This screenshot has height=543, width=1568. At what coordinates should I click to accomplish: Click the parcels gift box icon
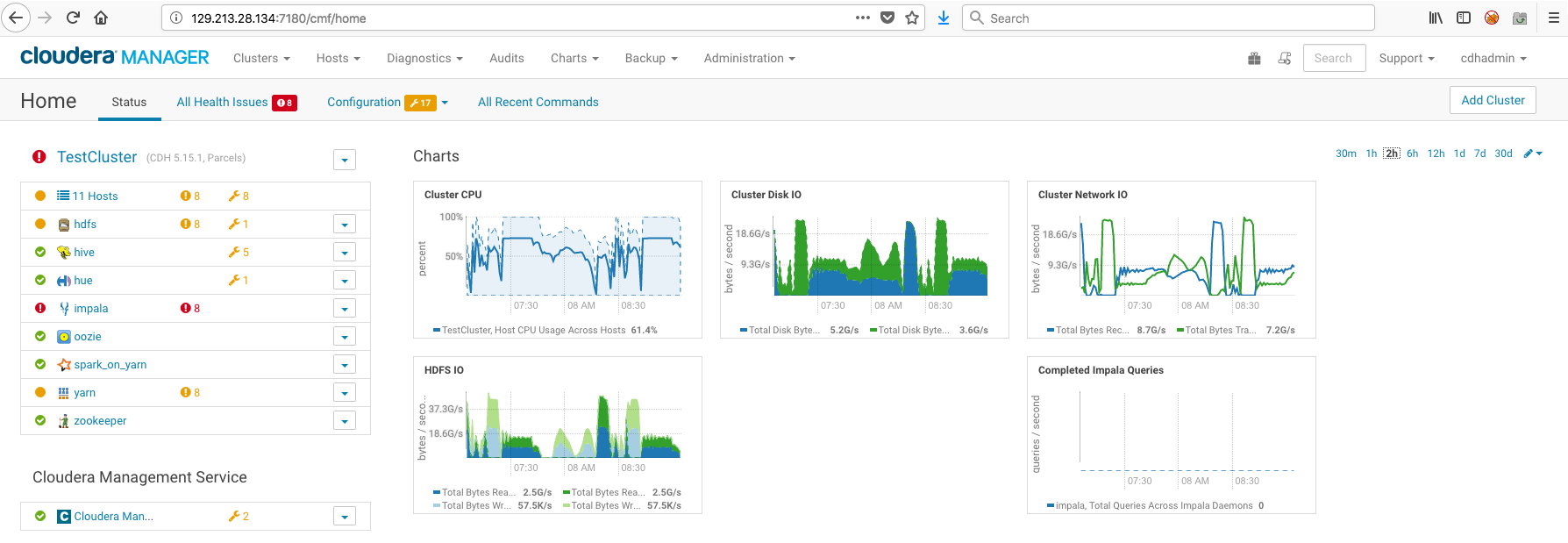click(x=1254, y=59)
